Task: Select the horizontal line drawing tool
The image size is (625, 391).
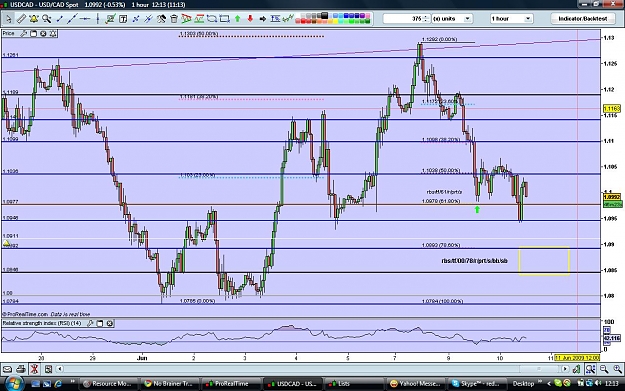Action: [x=85, y=19]
